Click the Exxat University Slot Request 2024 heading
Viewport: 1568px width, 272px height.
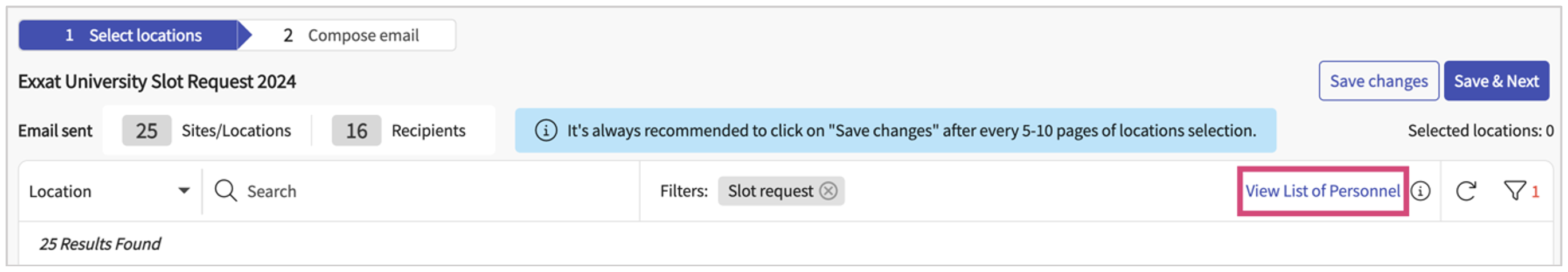tap(157, 81)
